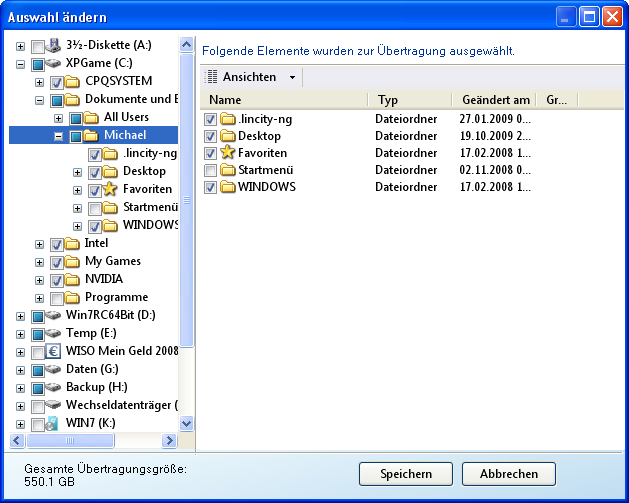Click the horizontal scrollbar thumb in tree
The image size is (629, 503).
click(x=70, y=440)
